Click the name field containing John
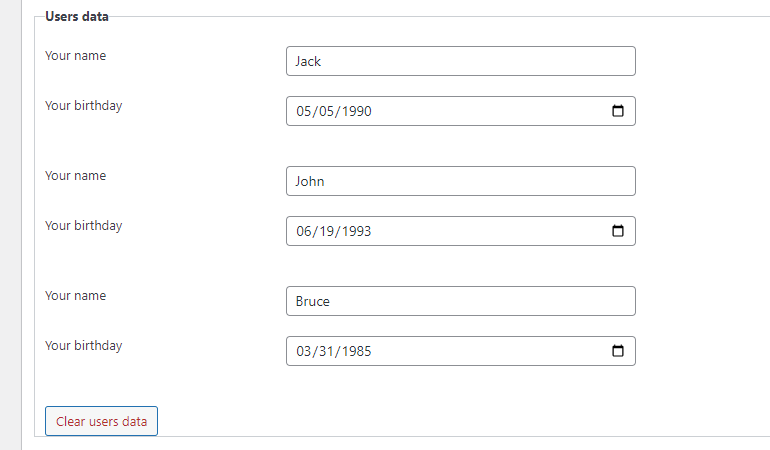The image size is (770, 450). (x=460, y=181)
